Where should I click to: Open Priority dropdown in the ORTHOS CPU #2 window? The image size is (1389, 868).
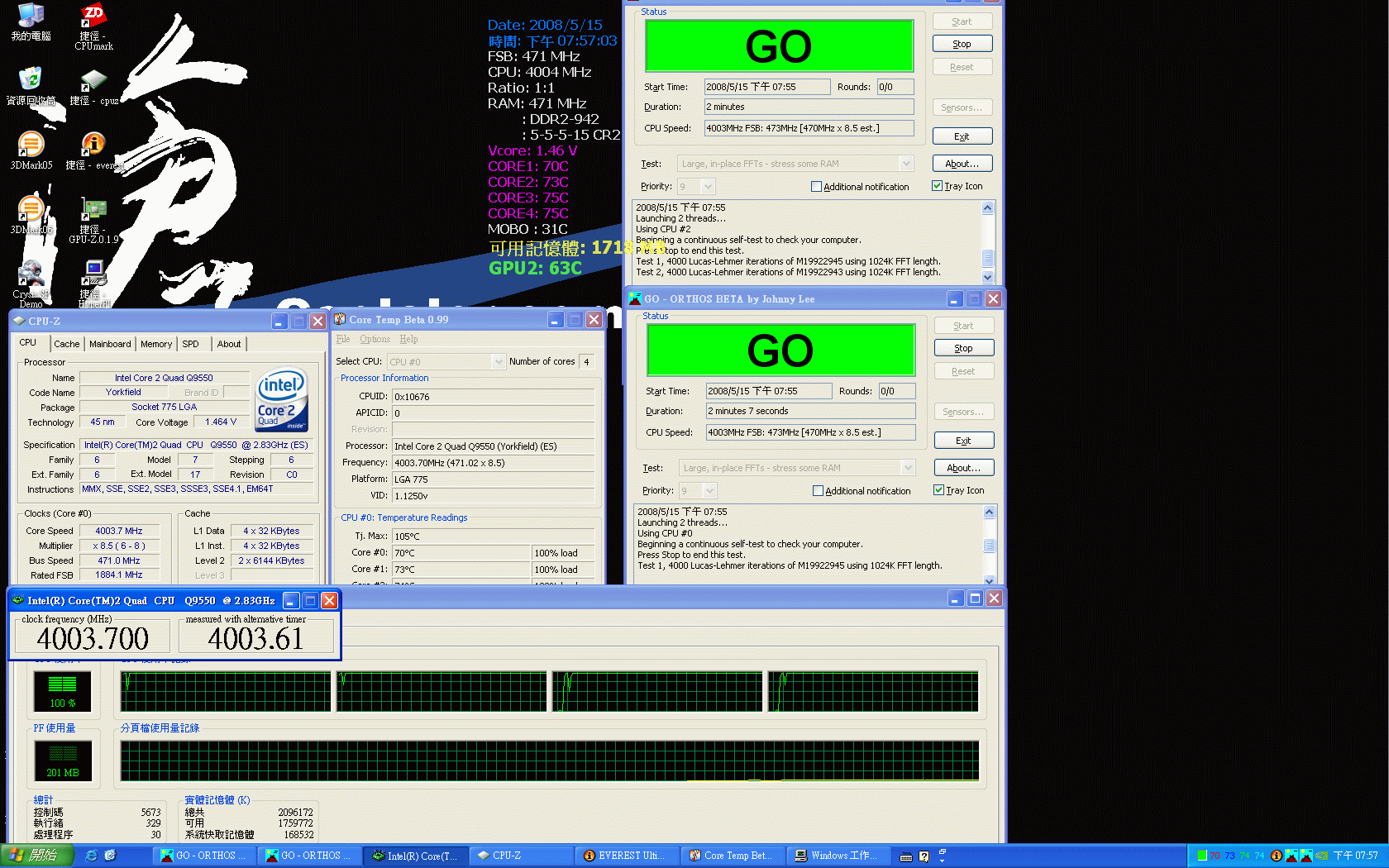[x=696, y=187]
